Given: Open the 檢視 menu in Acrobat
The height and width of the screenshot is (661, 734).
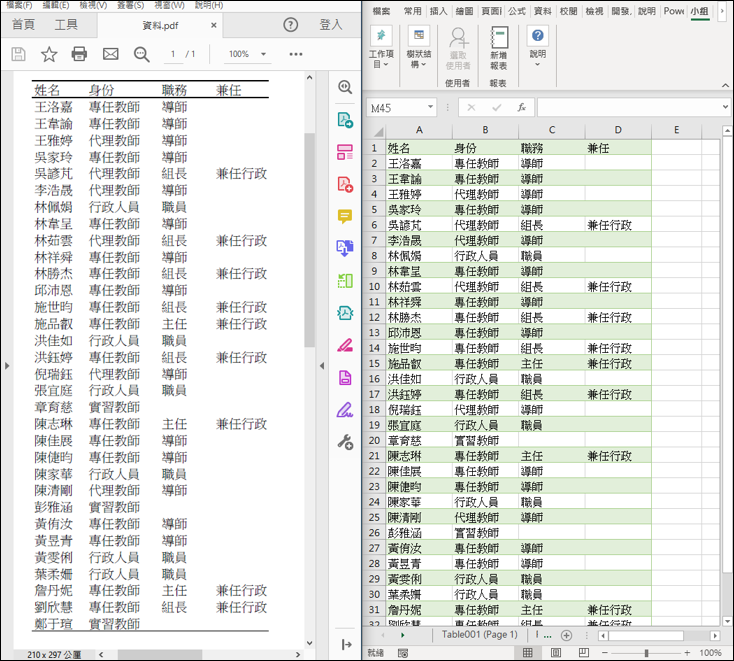Looking at the screenshot, I should click(93, 5).
